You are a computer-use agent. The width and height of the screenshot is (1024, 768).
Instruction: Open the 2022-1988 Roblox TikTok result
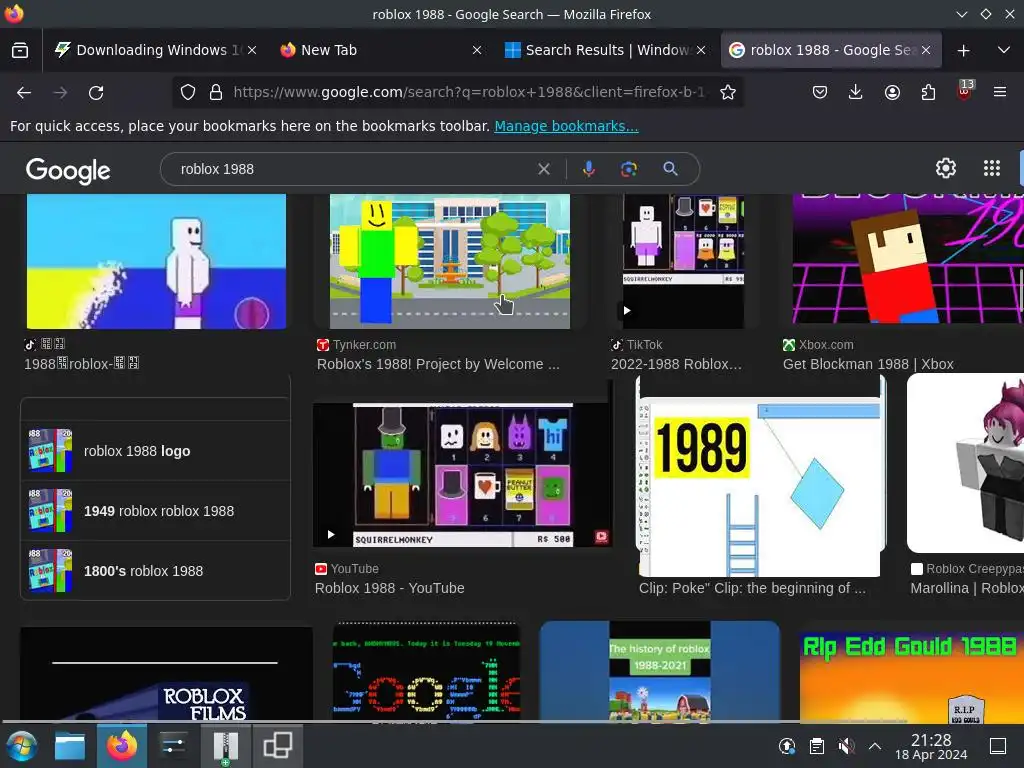pos(676,364)
